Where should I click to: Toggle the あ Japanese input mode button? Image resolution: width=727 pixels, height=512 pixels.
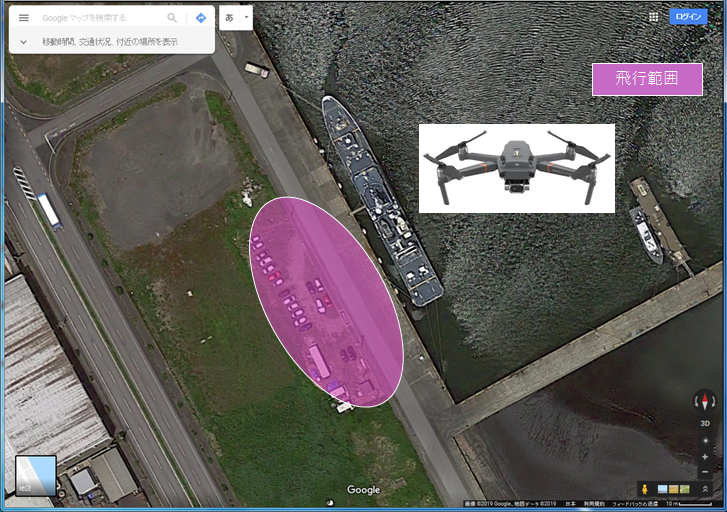click(229, 18)
